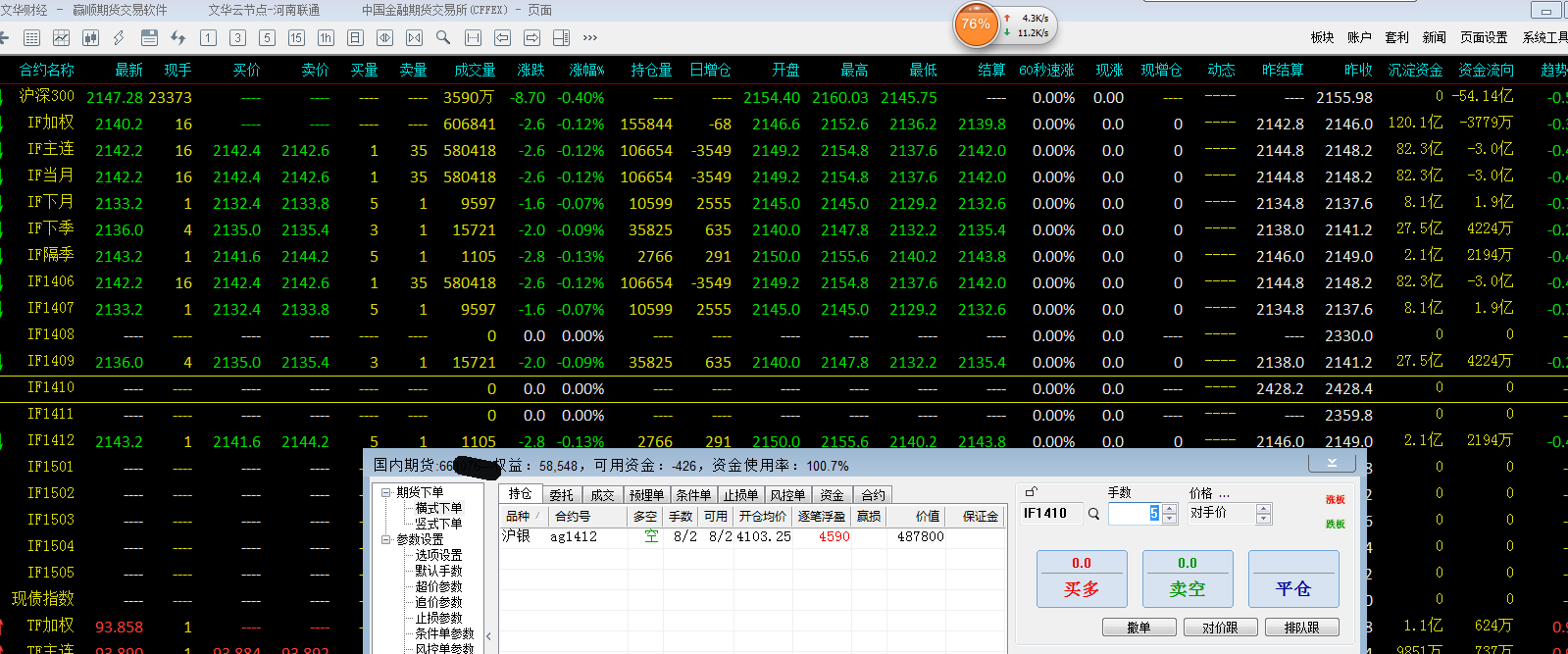Collapse the 期货下单 tree node

[386, 492]
